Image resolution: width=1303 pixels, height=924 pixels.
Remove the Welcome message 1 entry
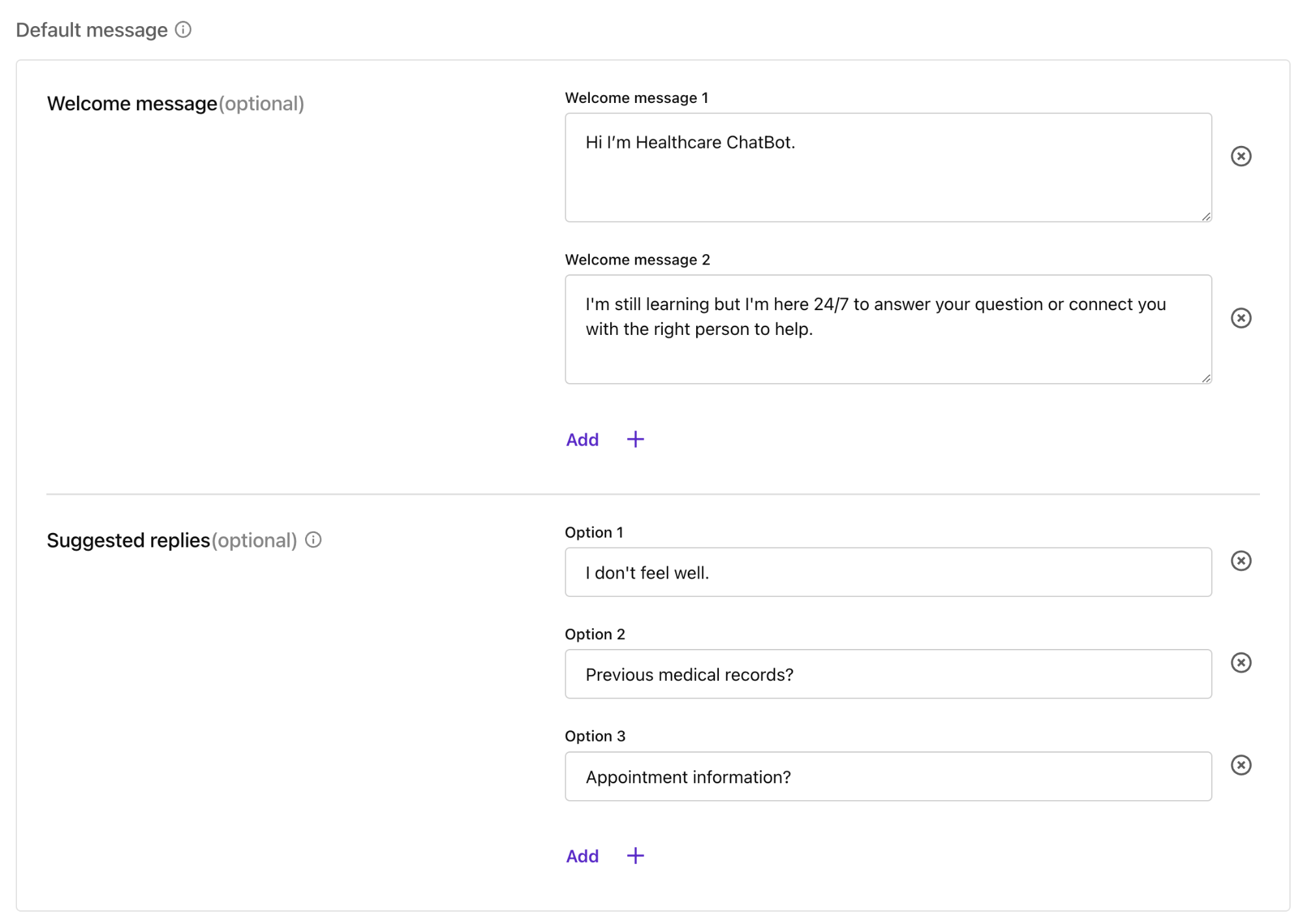1242,156
